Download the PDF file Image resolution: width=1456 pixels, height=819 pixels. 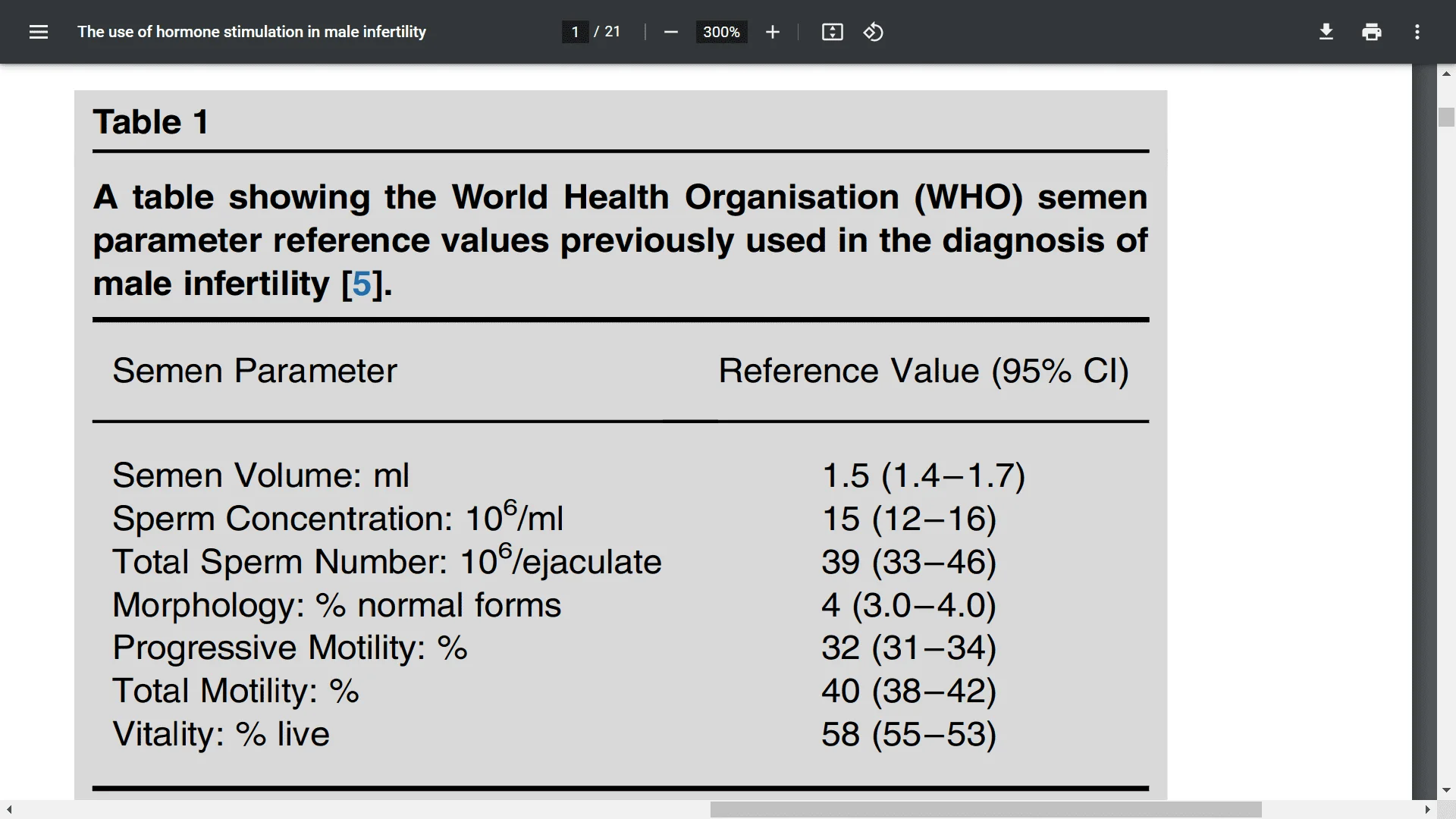[x=1326, y=32]
